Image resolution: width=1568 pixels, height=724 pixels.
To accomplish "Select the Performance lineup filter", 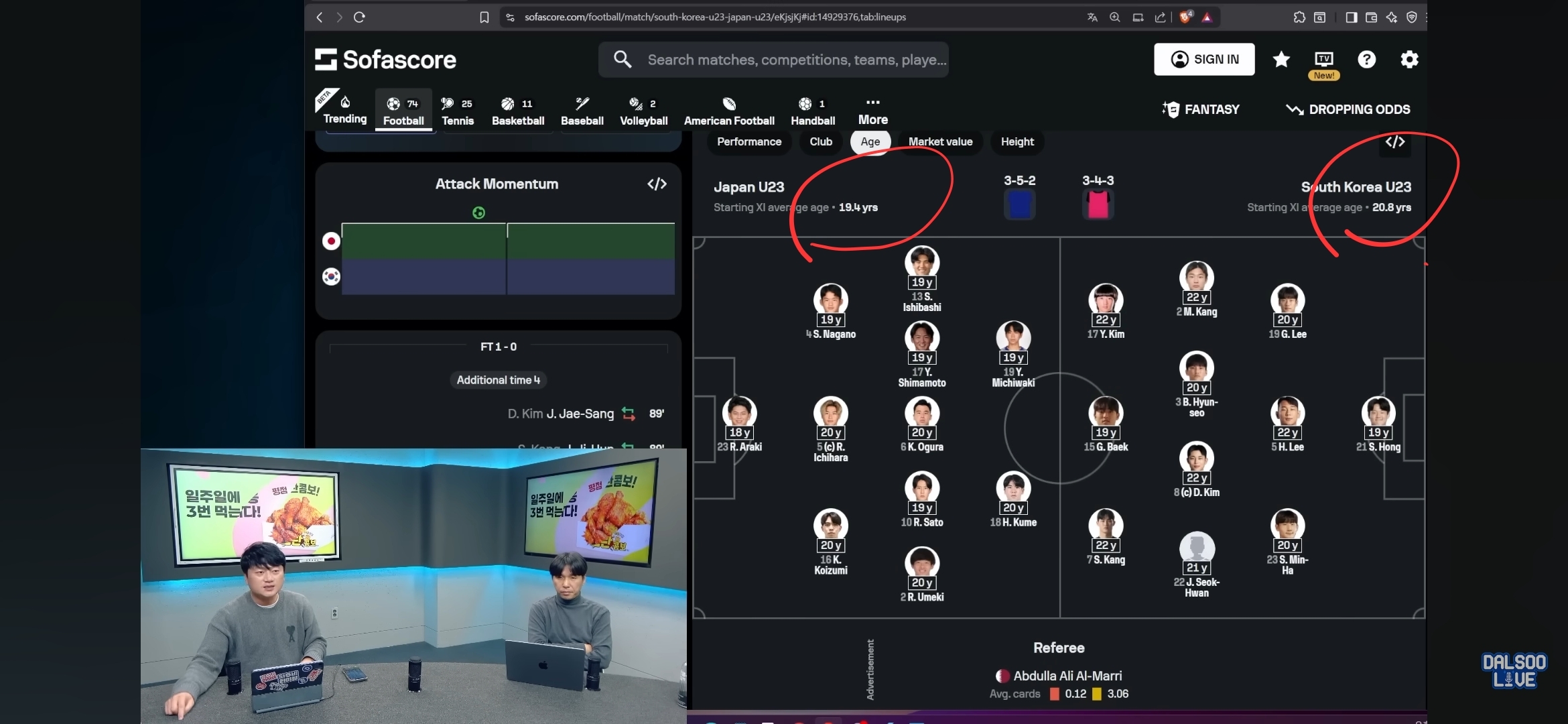I will 748,141.
